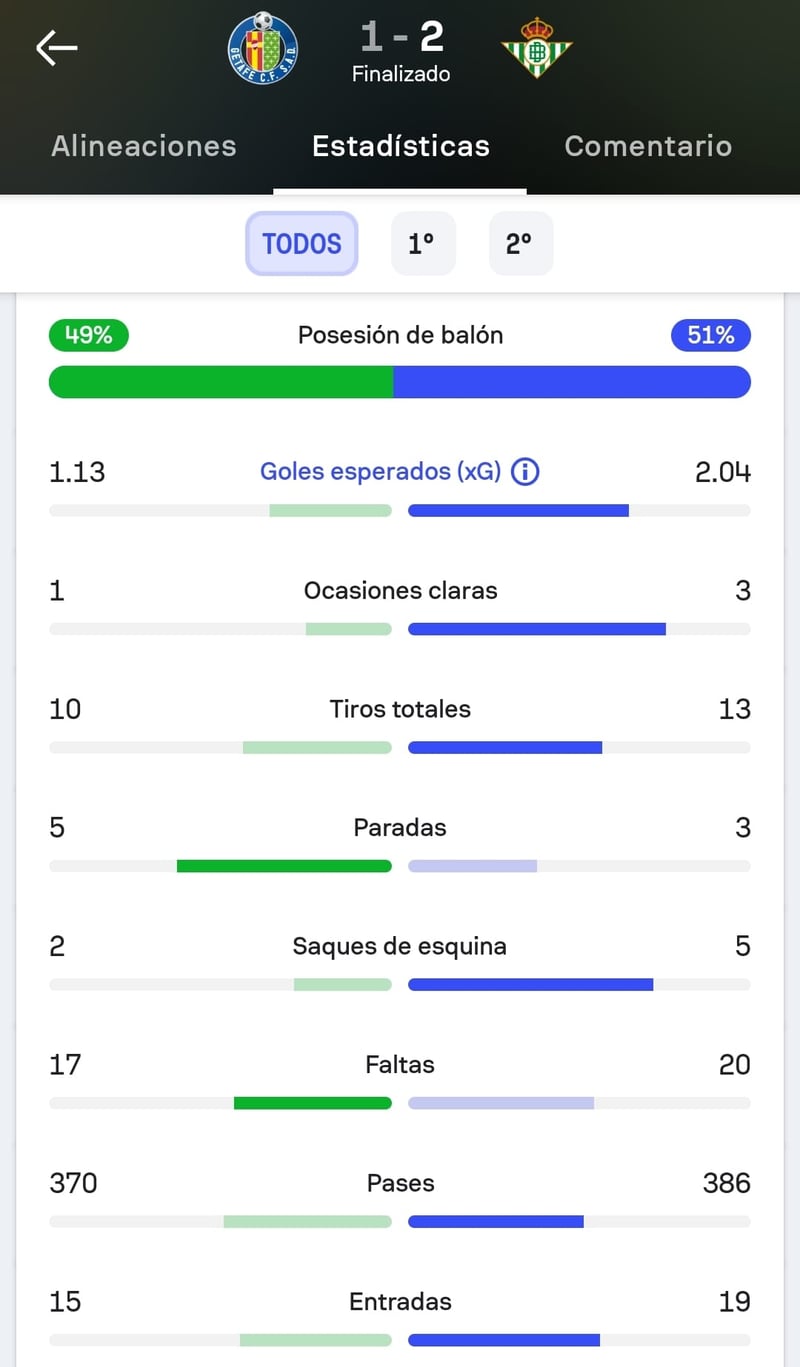Open the Real Betis team crest
This screenshot has width=800, height=1367.
[537, 47]
